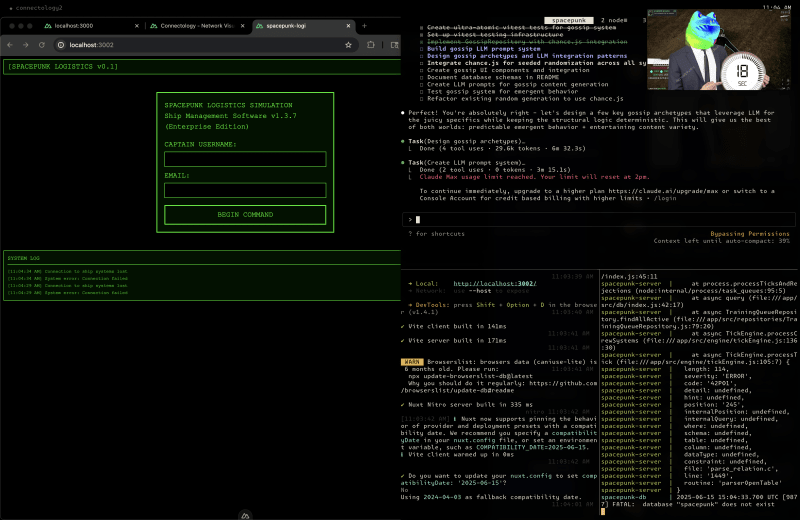The width and height of the screenshot is (800, 520).
Task: Click the 'Build gossip LLM prompt system' todo
Action: 483,49
